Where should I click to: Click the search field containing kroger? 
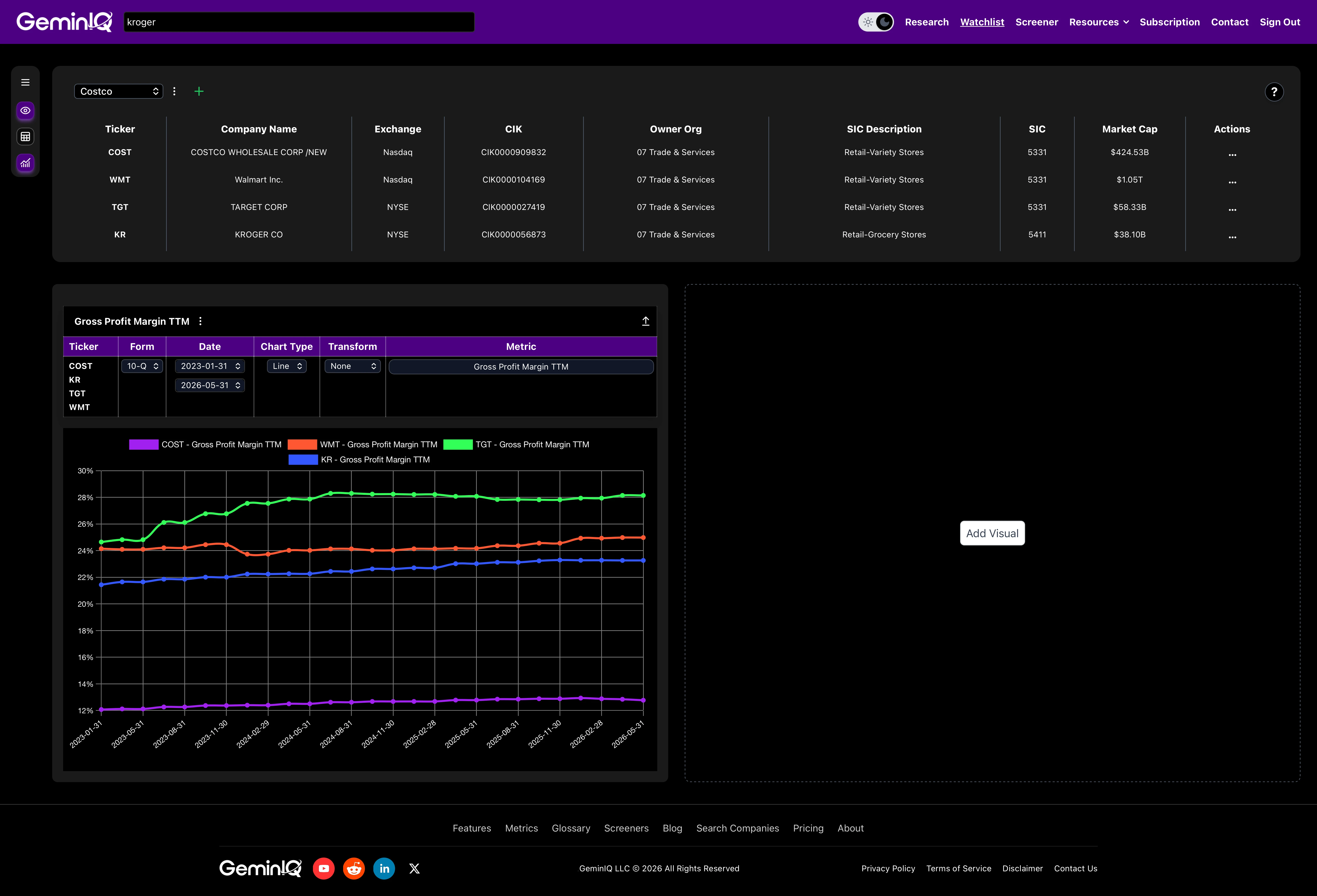tap(299, 22)
